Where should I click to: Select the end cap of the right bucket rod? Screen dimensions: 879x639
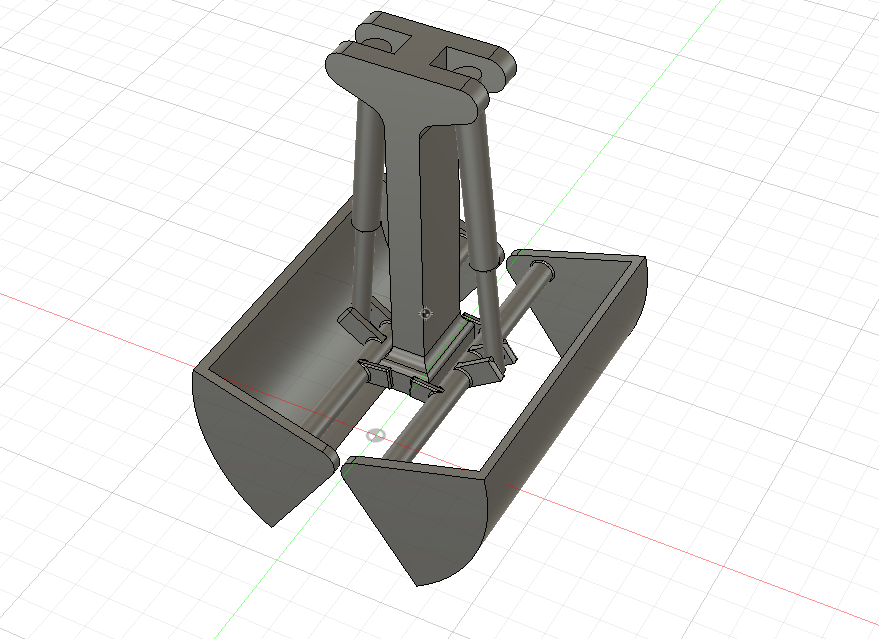(544, 268)
